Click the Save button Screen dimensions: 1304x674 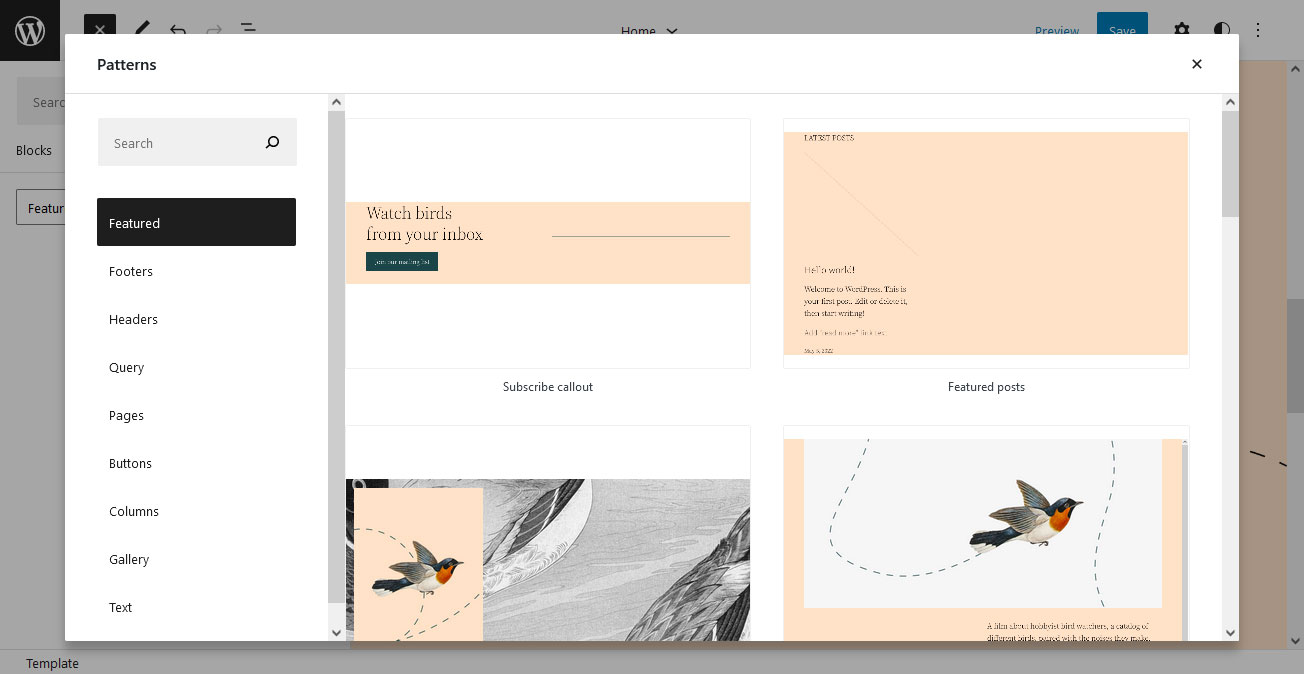[1121, 30]
